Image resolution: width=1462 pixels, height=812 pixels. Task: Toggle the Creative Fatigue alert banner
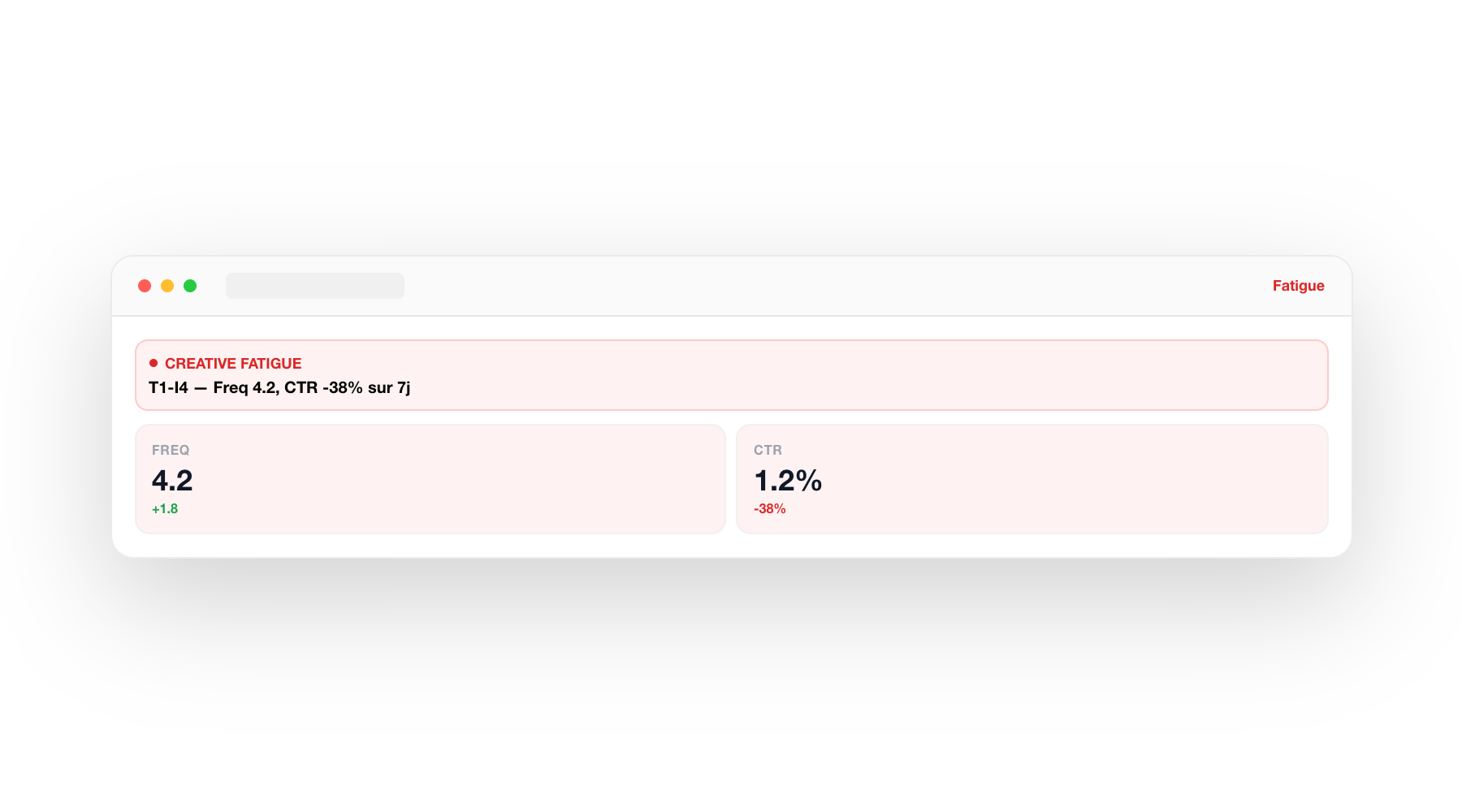coord(731,375)
